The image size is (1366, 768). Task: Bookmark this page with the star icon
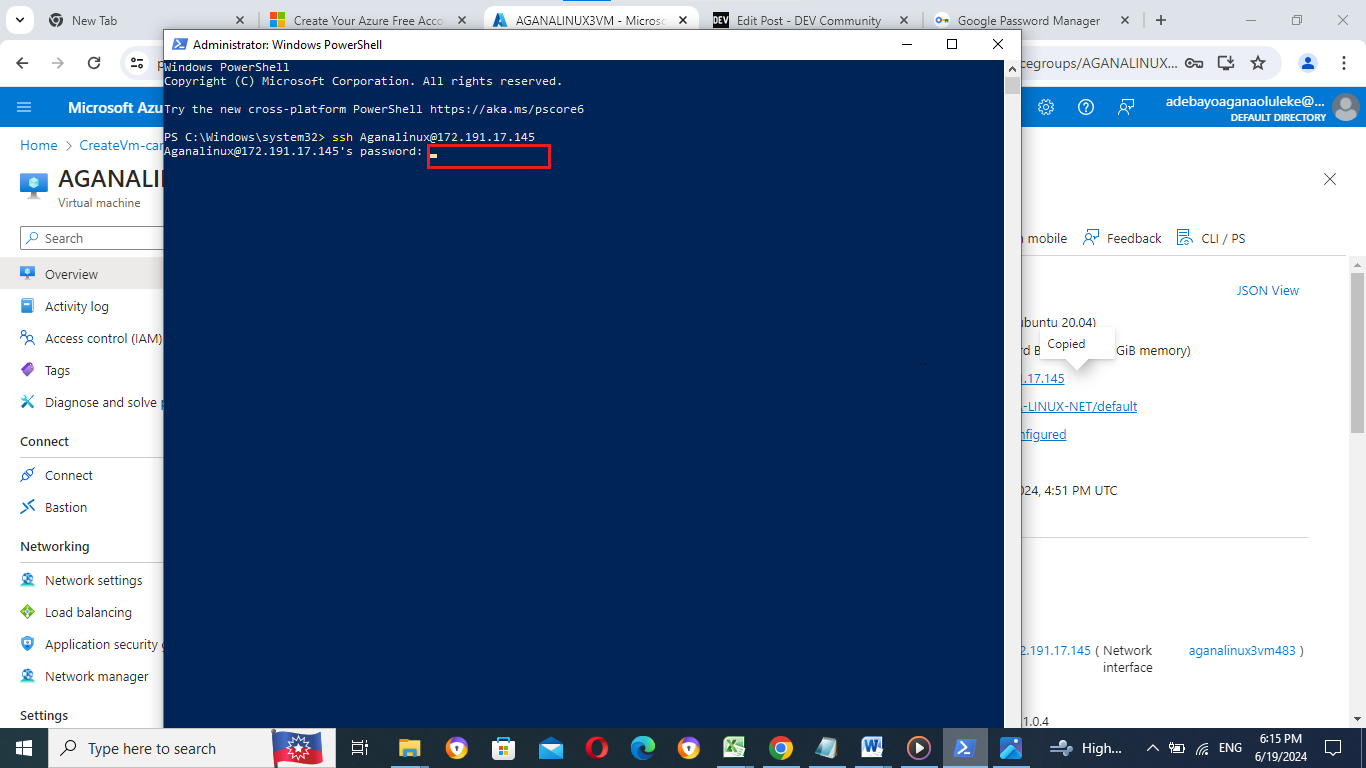coord(1258,62)
